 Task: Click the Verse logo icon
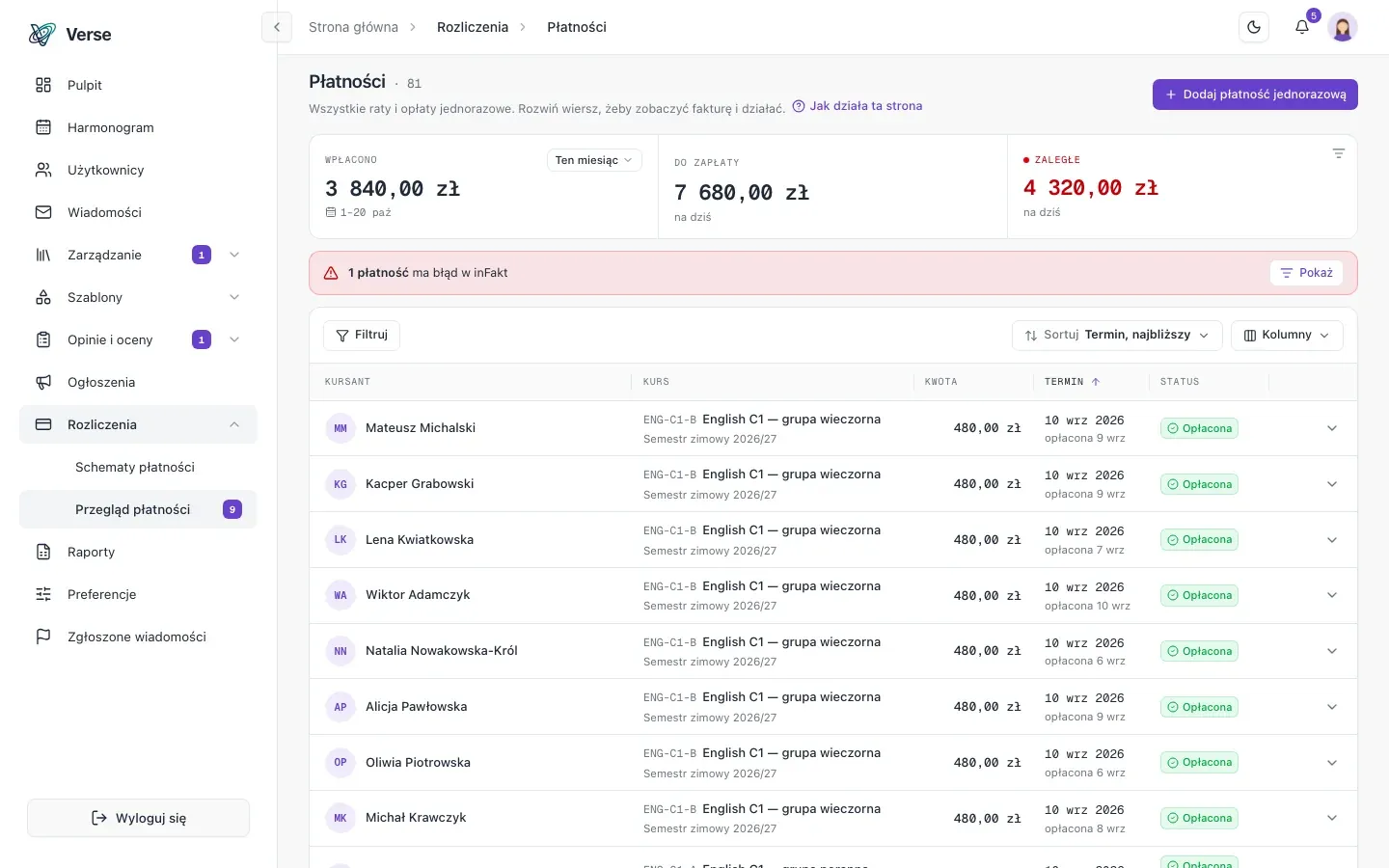pyautogui.click(x=42, y=35)
